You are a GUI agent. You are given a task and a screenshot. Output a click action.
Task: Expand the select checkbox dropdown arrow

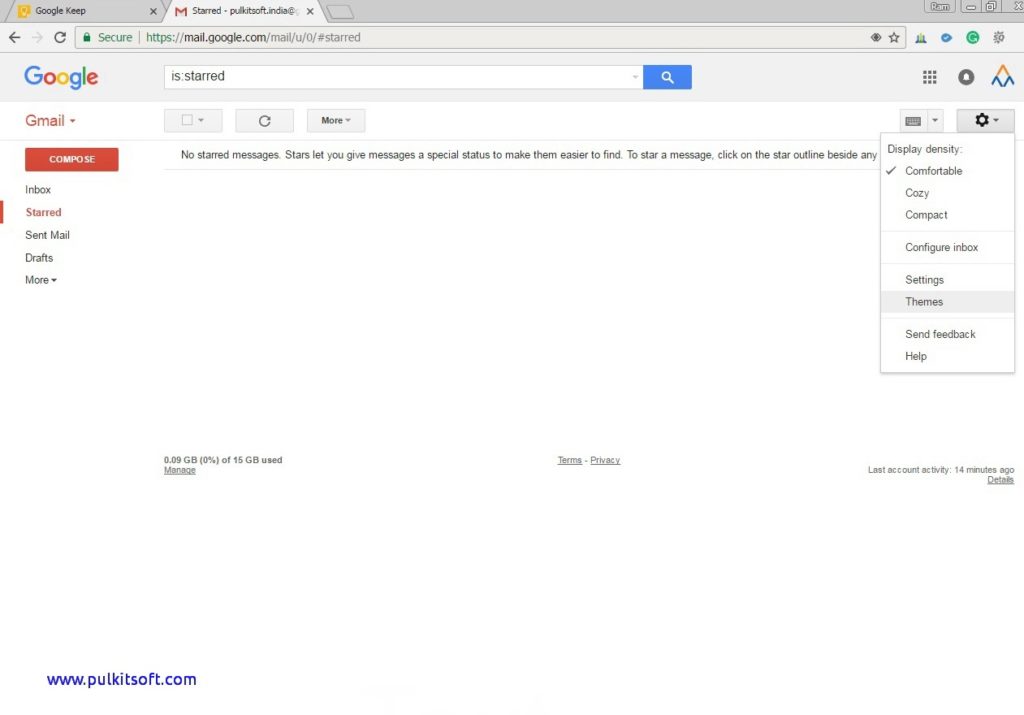click(x=201, y=120)
